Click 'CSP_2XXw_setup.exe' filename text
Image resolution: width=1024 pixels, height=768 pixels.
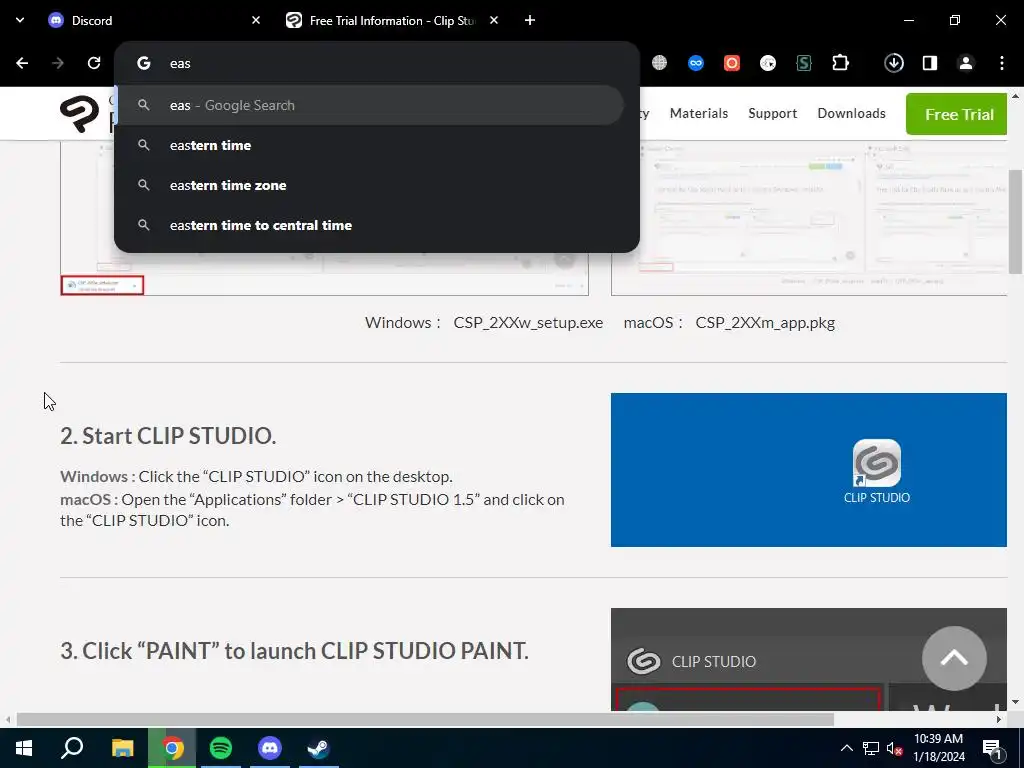(x=528, y=323)
